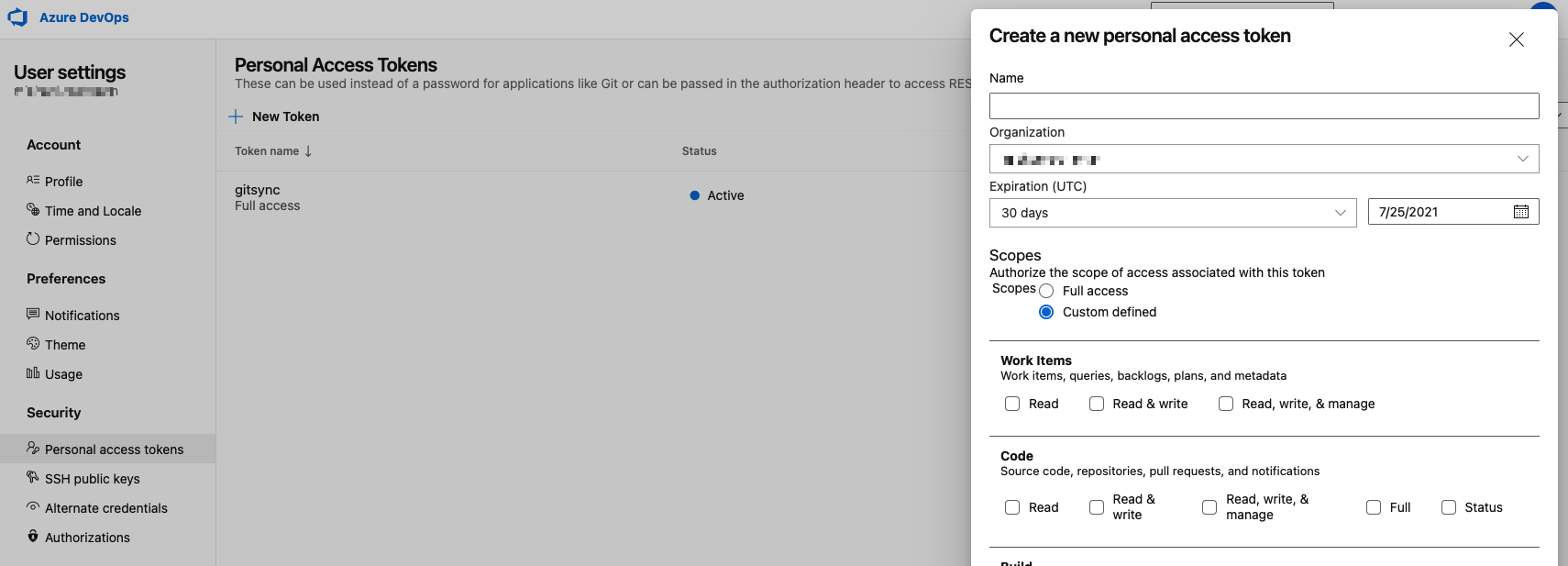Click the Alternate credentials eye icon
This screenshot has height=566, width=1568.
33,506
